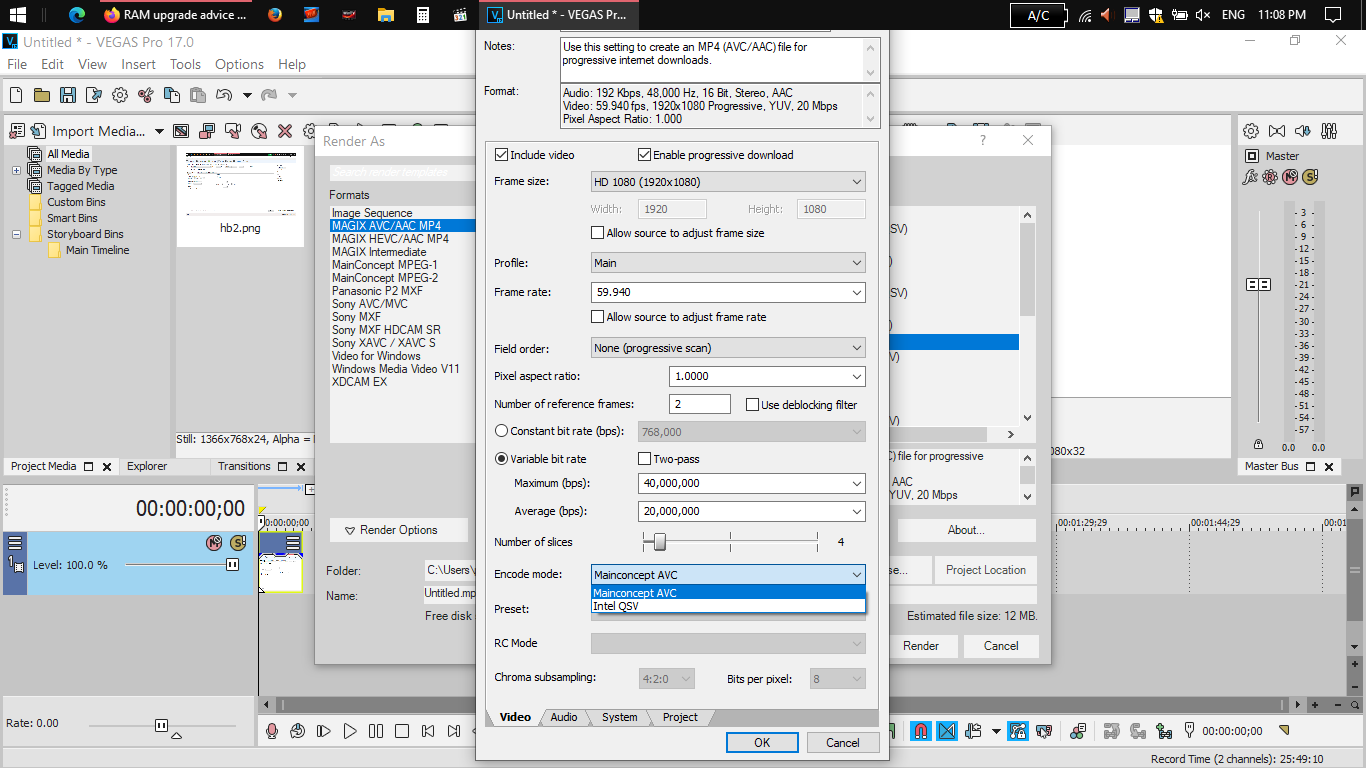Open the Frame size dropdown
Image resolution: width=1366 pixels, height=768 pixels.
pyautogui.click(x=728, y=182)
